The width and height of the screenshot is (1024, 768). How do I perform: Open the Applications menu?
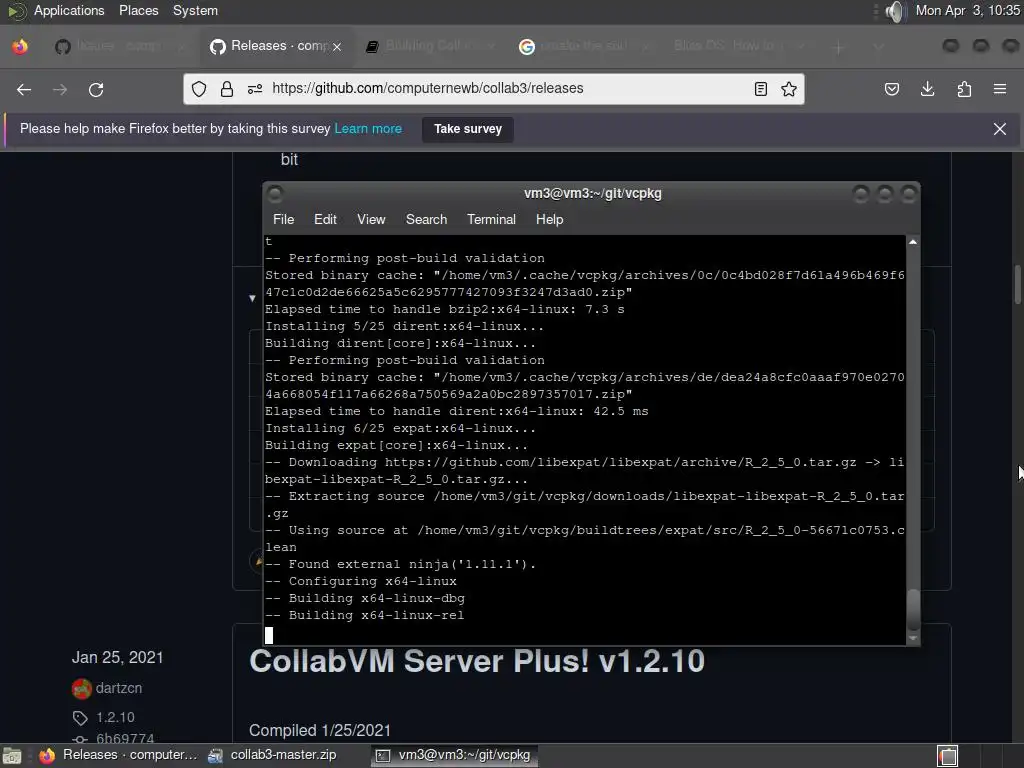coord(69,10)
